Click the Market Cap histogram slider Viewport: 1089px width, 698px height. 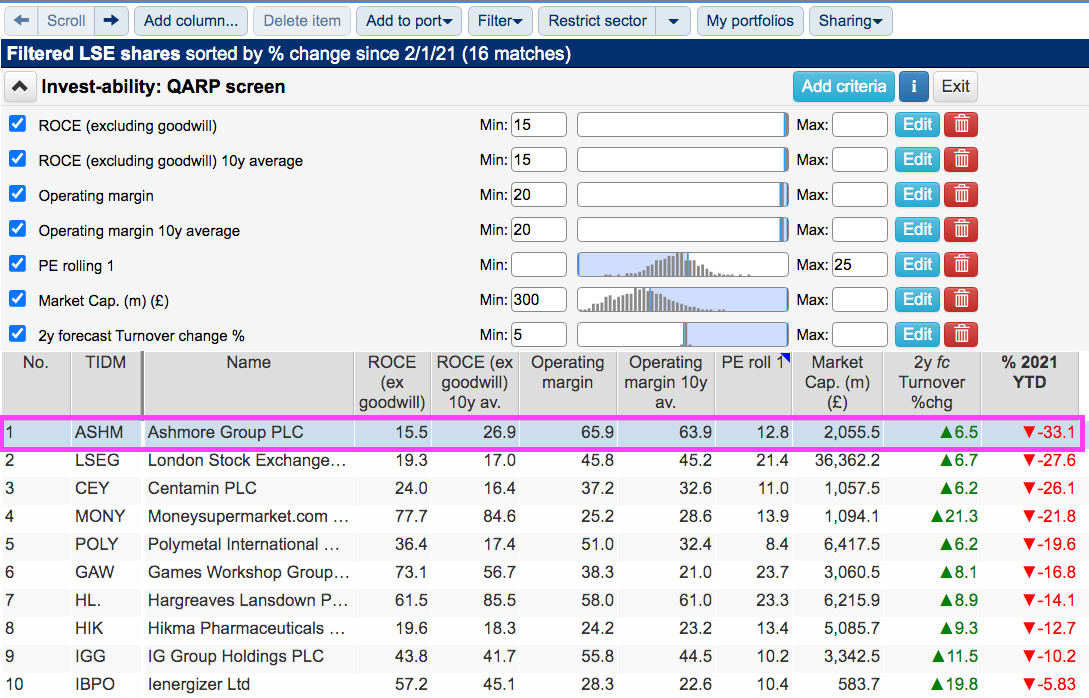[x=683, y=299]
